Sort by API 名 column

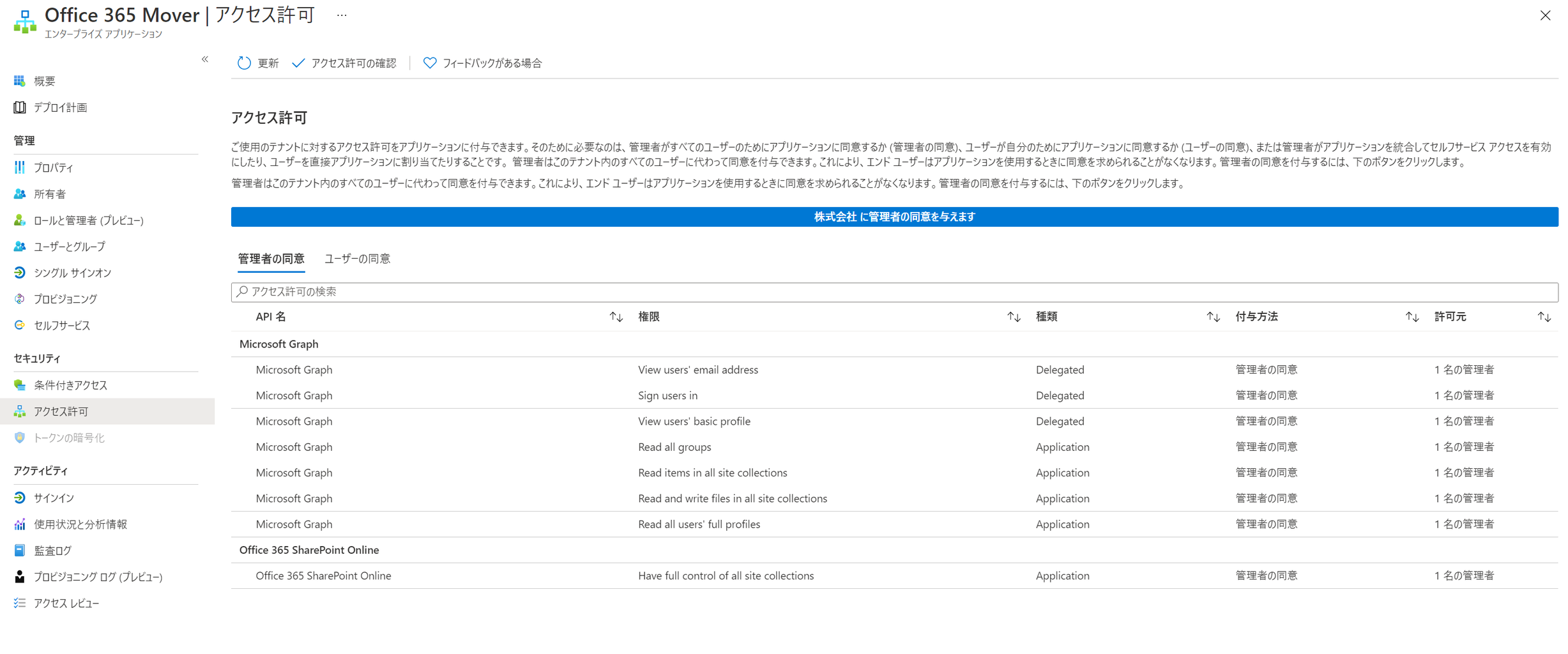pos(616,317)
